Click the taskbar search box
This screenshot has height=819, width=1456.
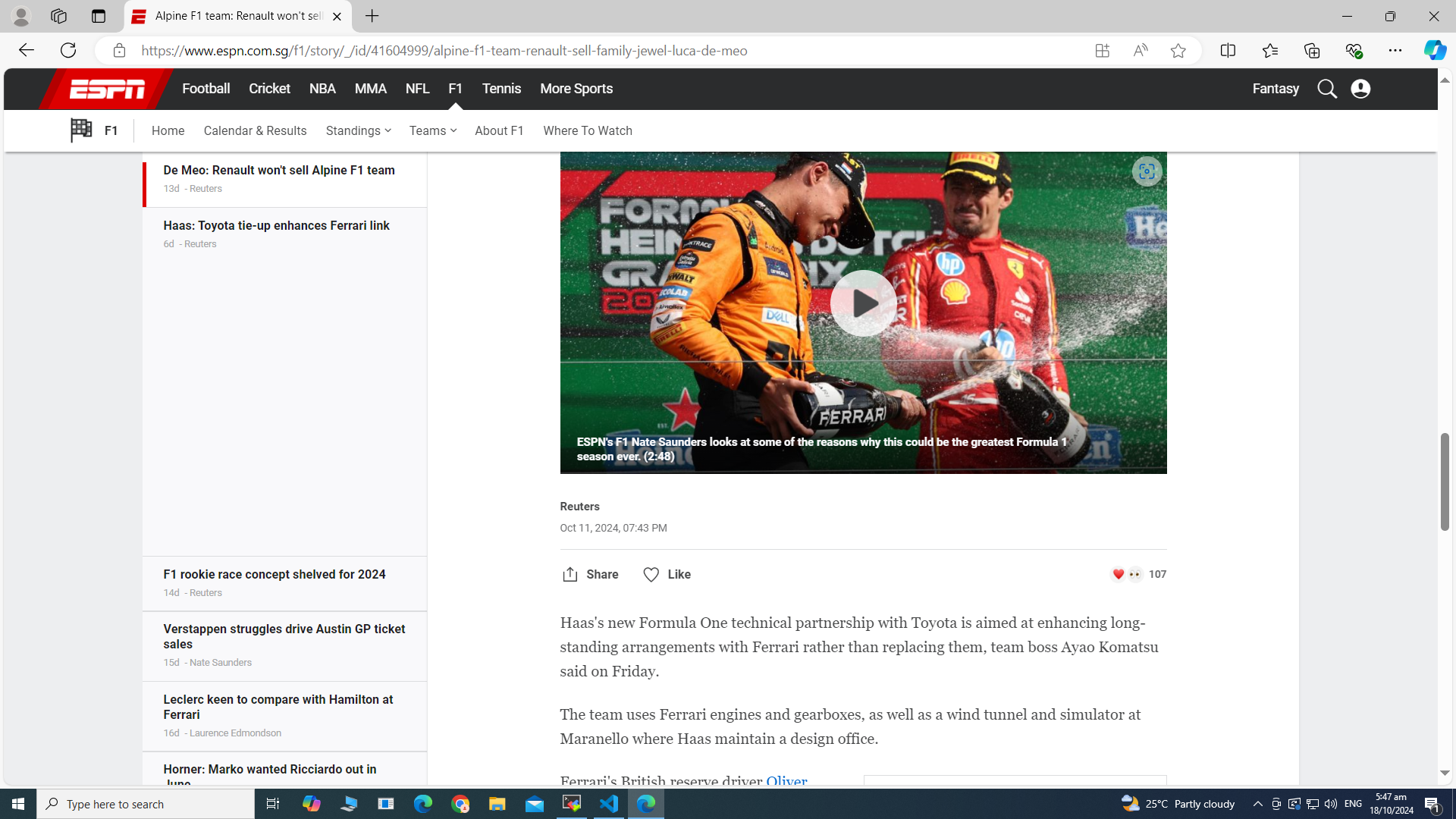(x=146, y=804)
